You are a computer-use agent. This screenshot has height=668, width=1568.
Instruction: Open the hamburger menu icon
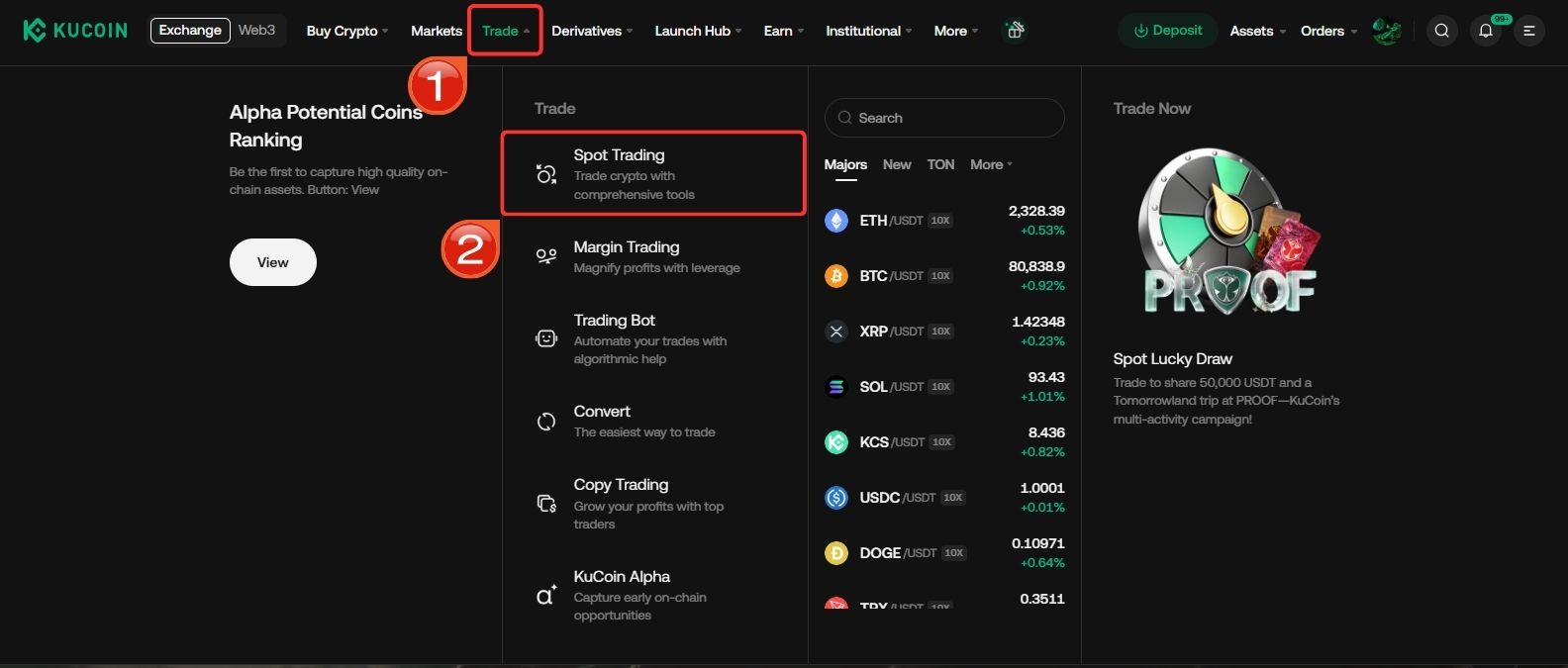1529,31
